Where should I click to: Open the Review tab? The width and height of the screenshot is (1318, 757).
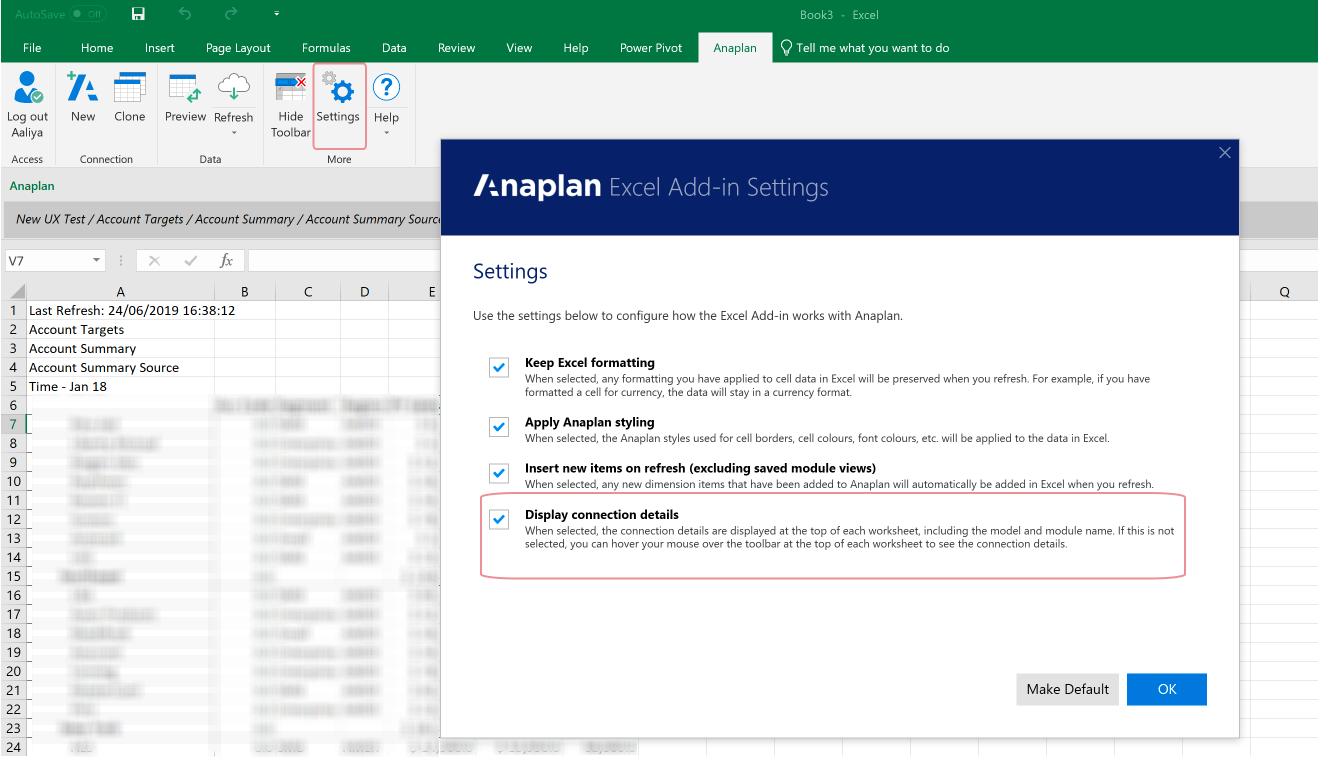(456, 48)
